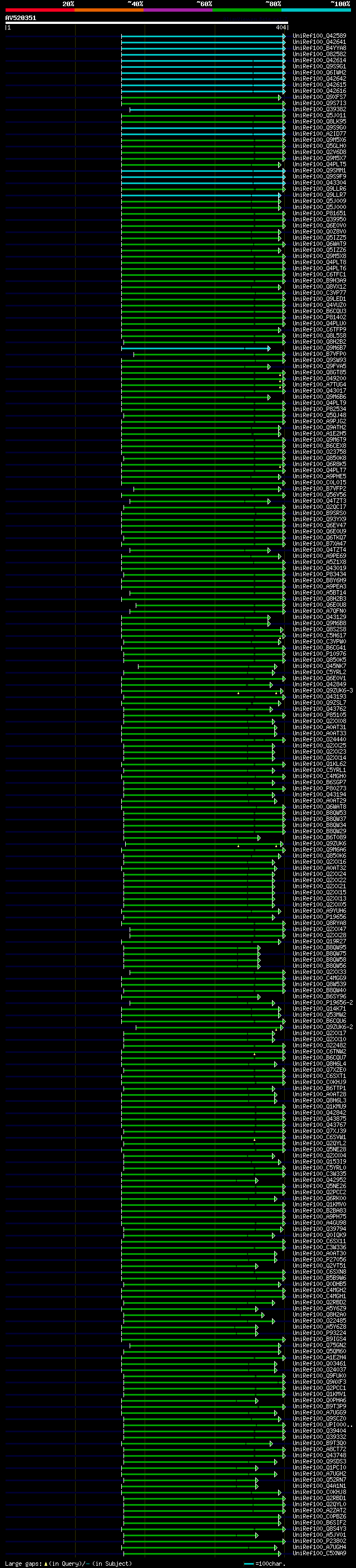The image size is (356, 1568).
Task: Select the UniRef100_B6SIF2 label
Action: (x=319, y=1522)
